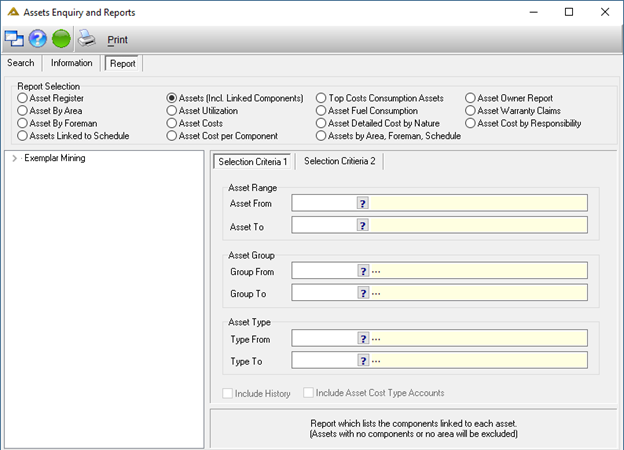Click ellipsis browse next to Group To
Image resolution: width=624 pixels, height=450 pixels.
coord(376,294)
